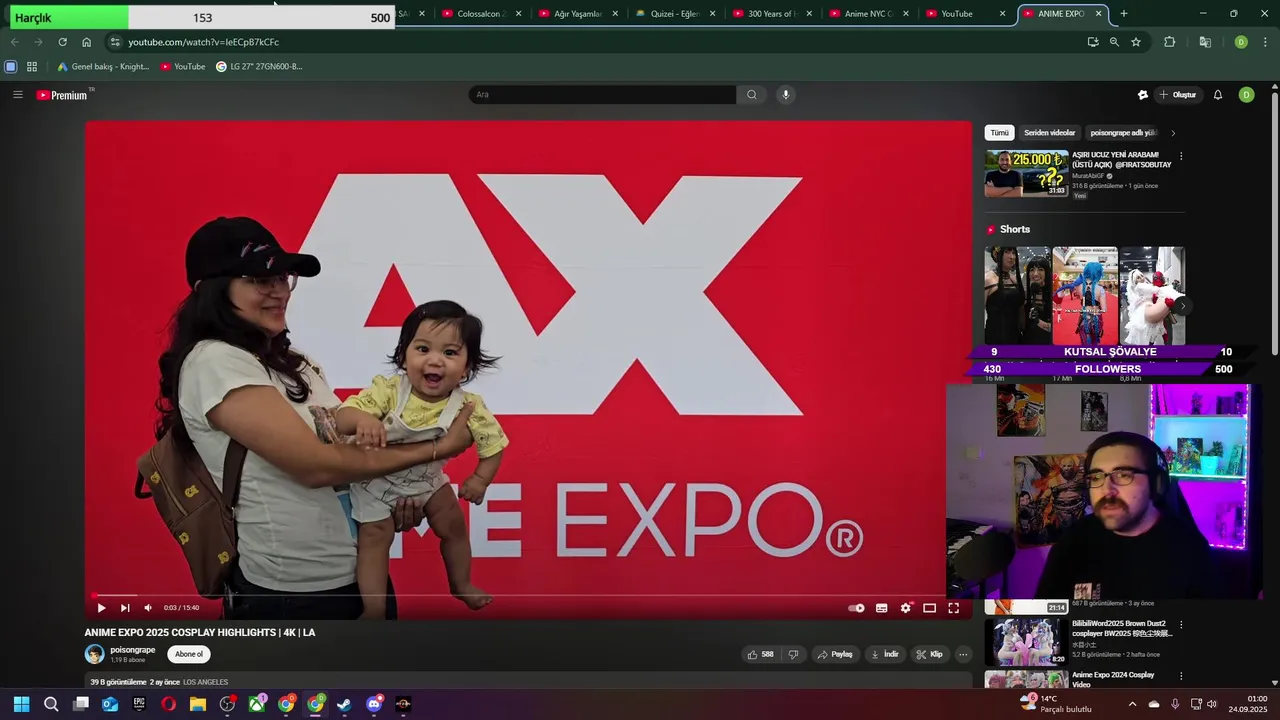1280x720 pixels.
Task: Show more filter chips with right arrow
Action: click(1173, 133)
